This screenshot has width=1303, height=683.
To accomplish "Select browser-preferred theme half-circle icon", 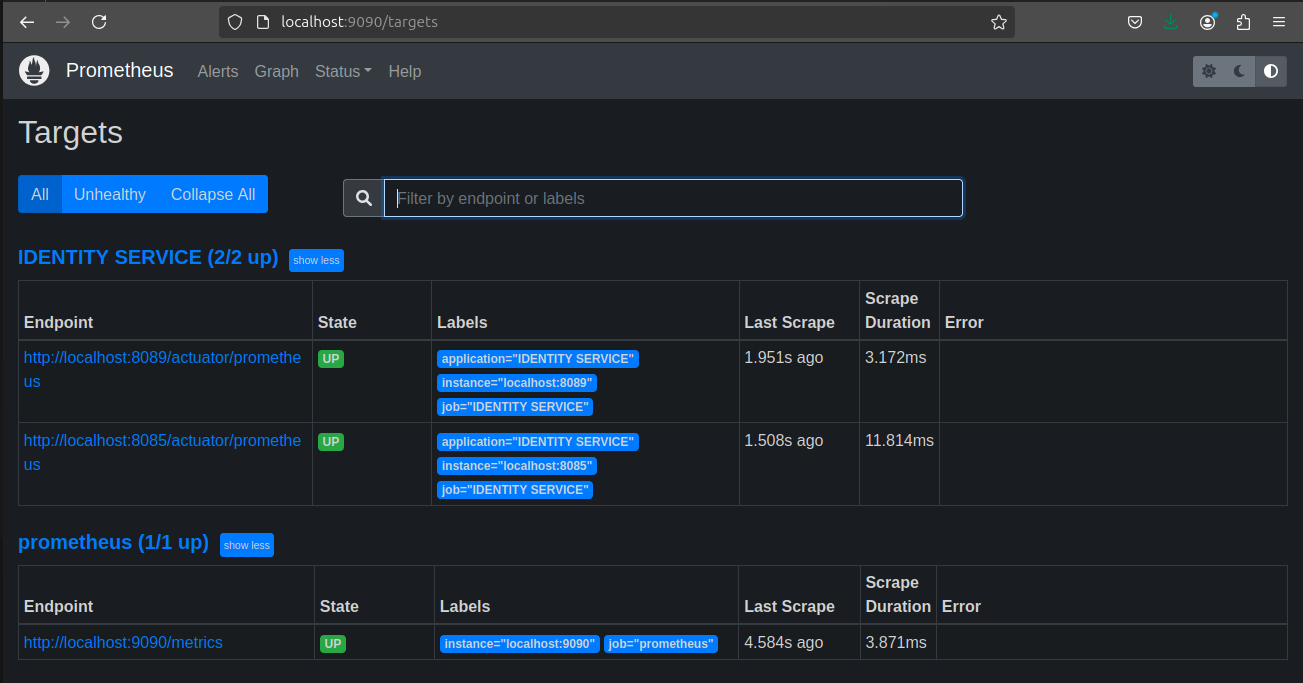I will tap(1271, 71).
